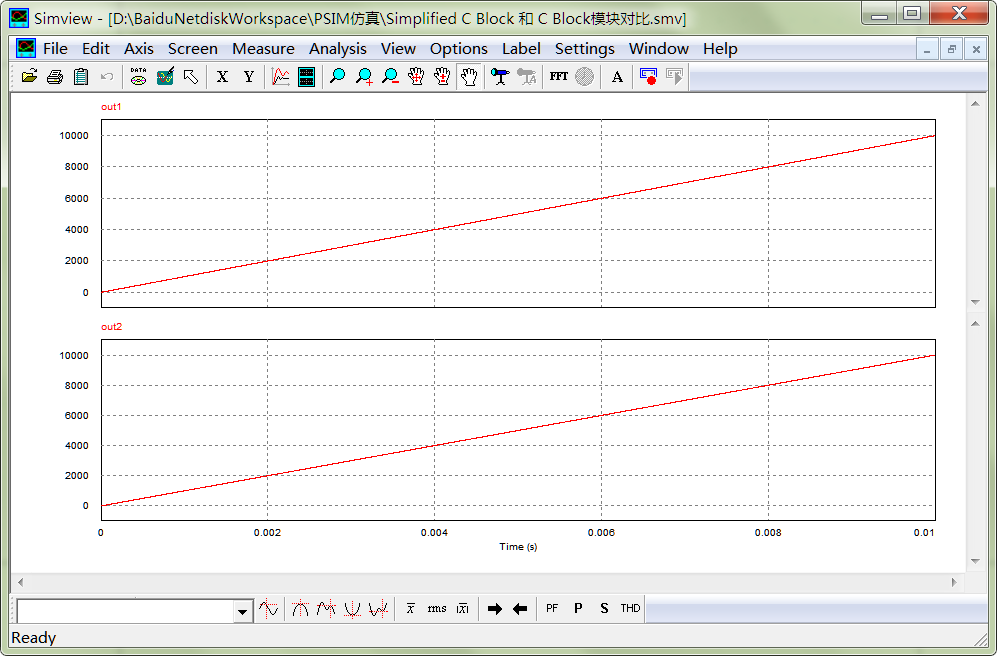
Task: Toggle the local maximum measurement
Action: (x=325, y=608)
